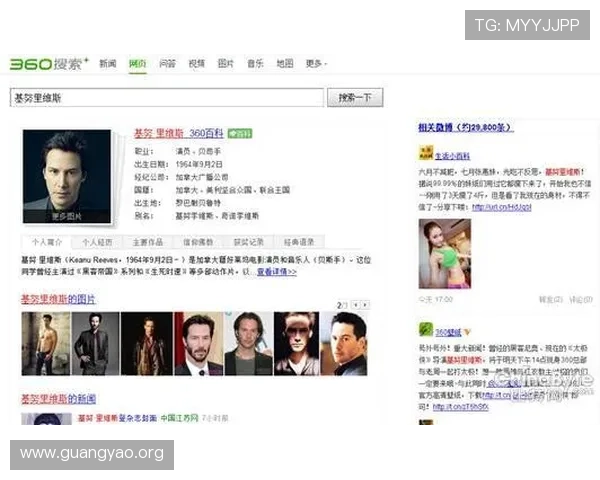Open the 的图片 section heading link
This screenshot has width=600, height=480.
point(58,299)
